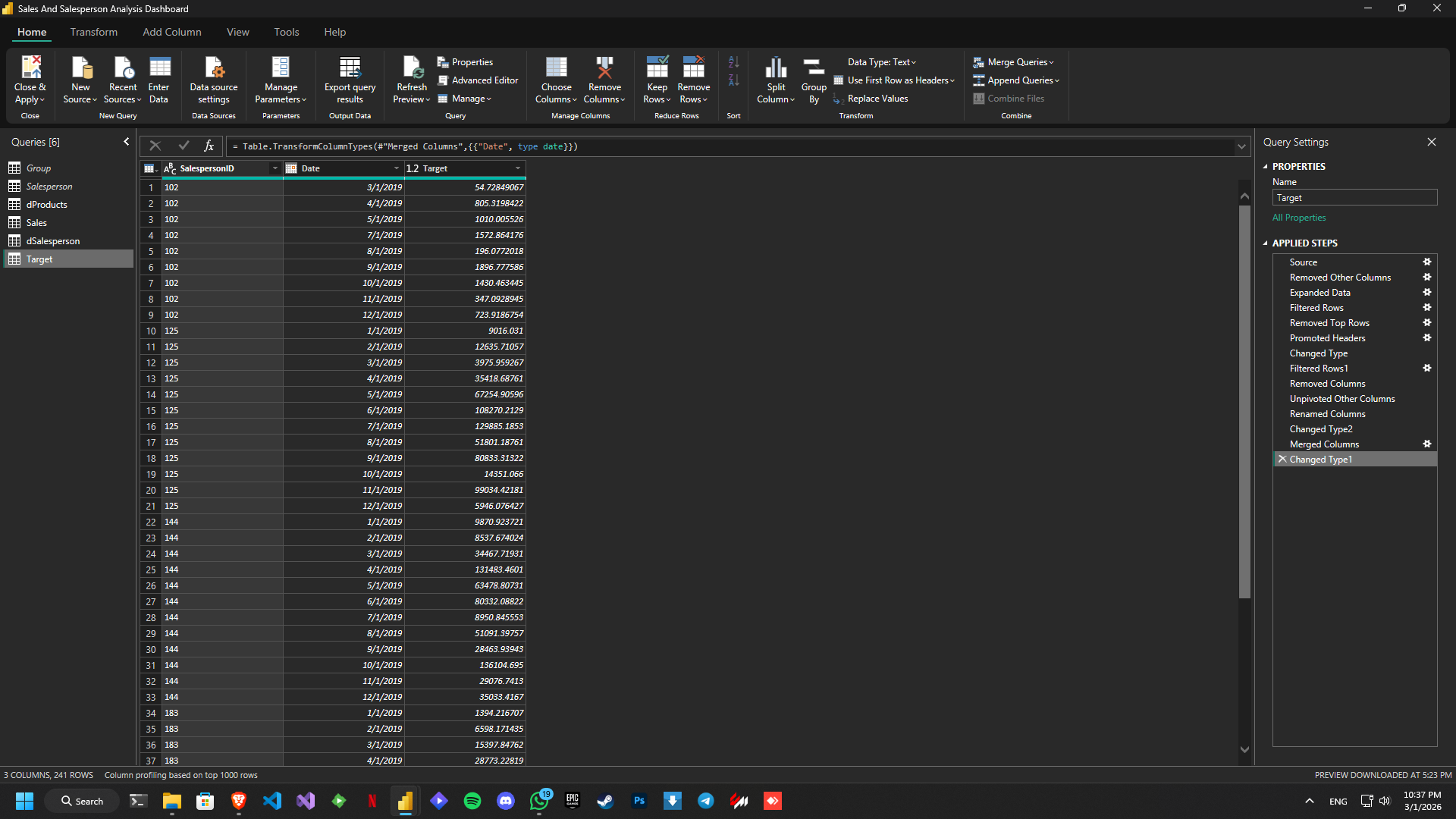Open the Date column filter dropdown
Viewport: 1456px width, 819px height.
tap(397, 168)
